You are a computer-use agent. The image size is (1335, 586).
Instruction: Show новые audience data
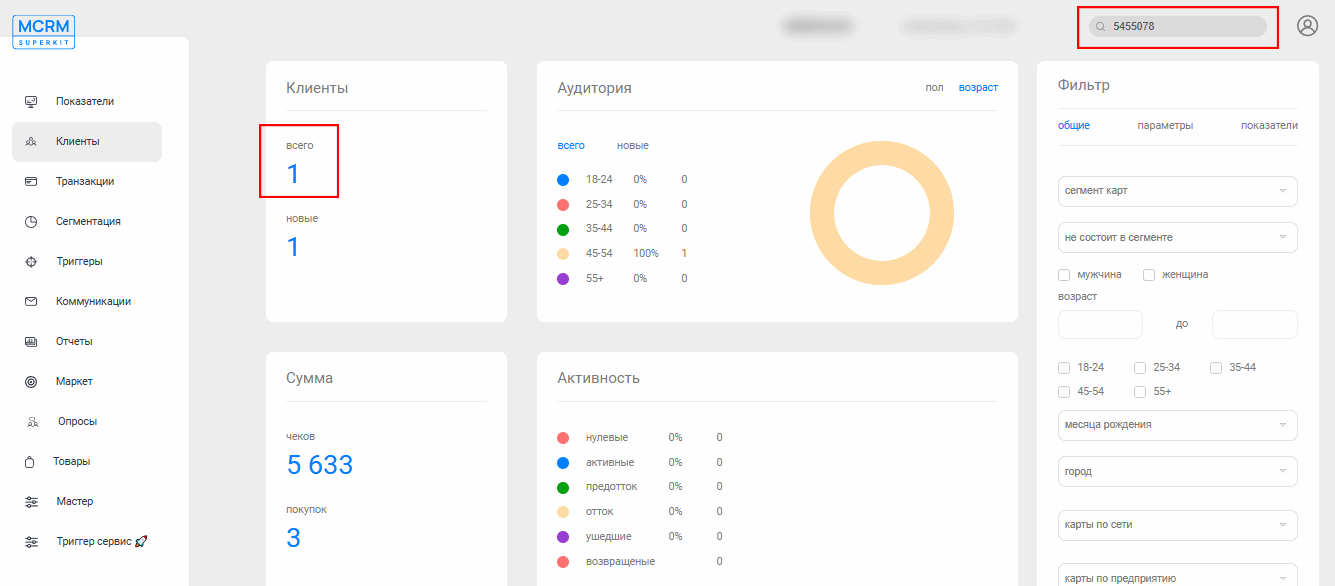(x=633, y=146)
